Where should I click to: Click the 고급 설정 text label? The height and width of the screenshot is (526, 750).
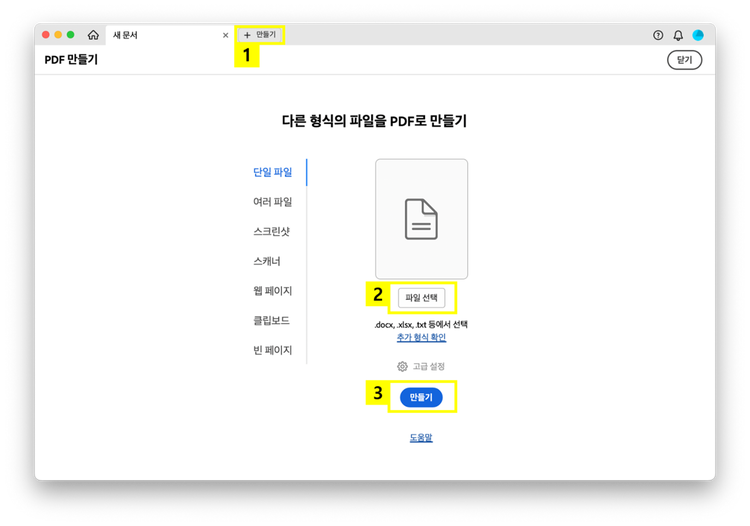coord(429,366)
